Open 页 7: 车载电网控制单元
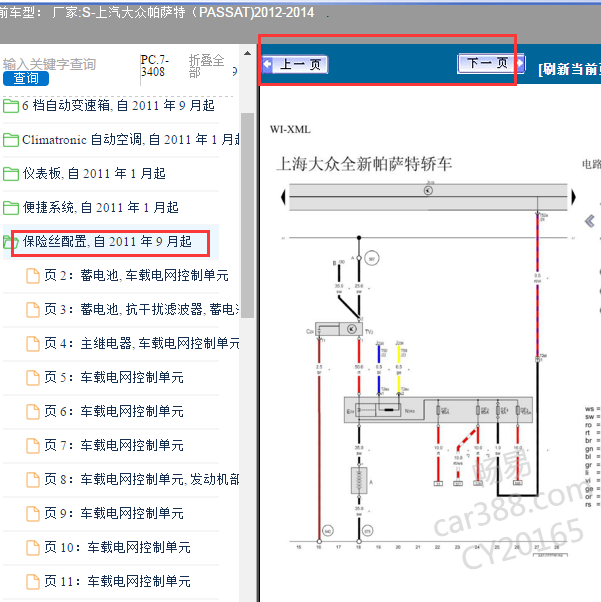601x602 pixels. coord(114,446)
